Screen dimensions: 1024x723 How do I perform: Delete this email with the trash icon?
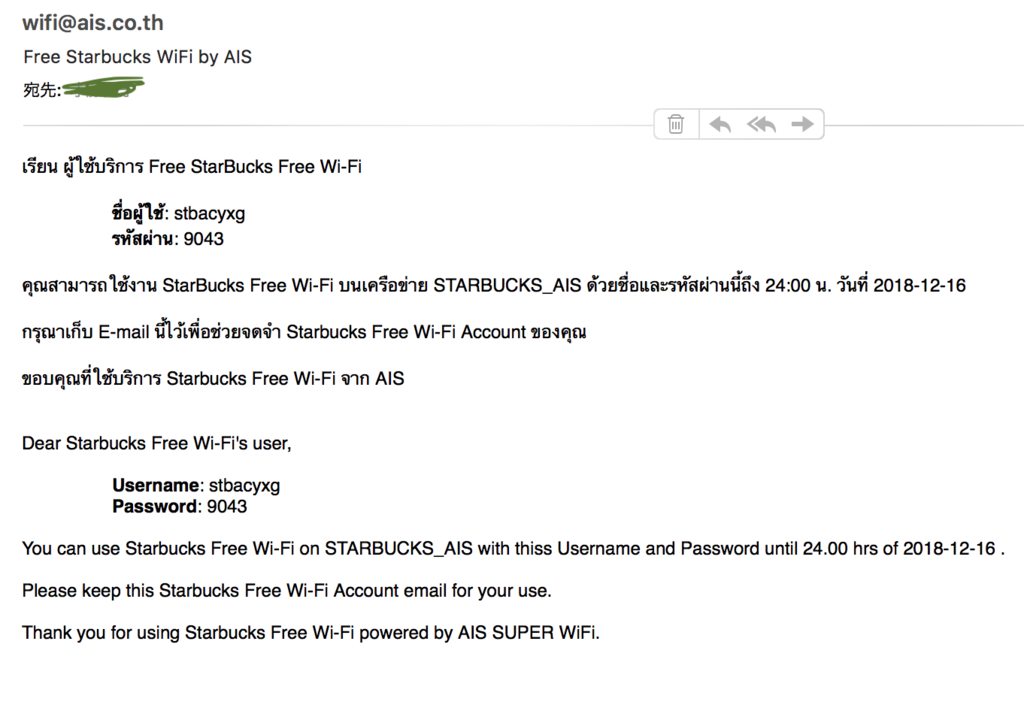point(676,124)
